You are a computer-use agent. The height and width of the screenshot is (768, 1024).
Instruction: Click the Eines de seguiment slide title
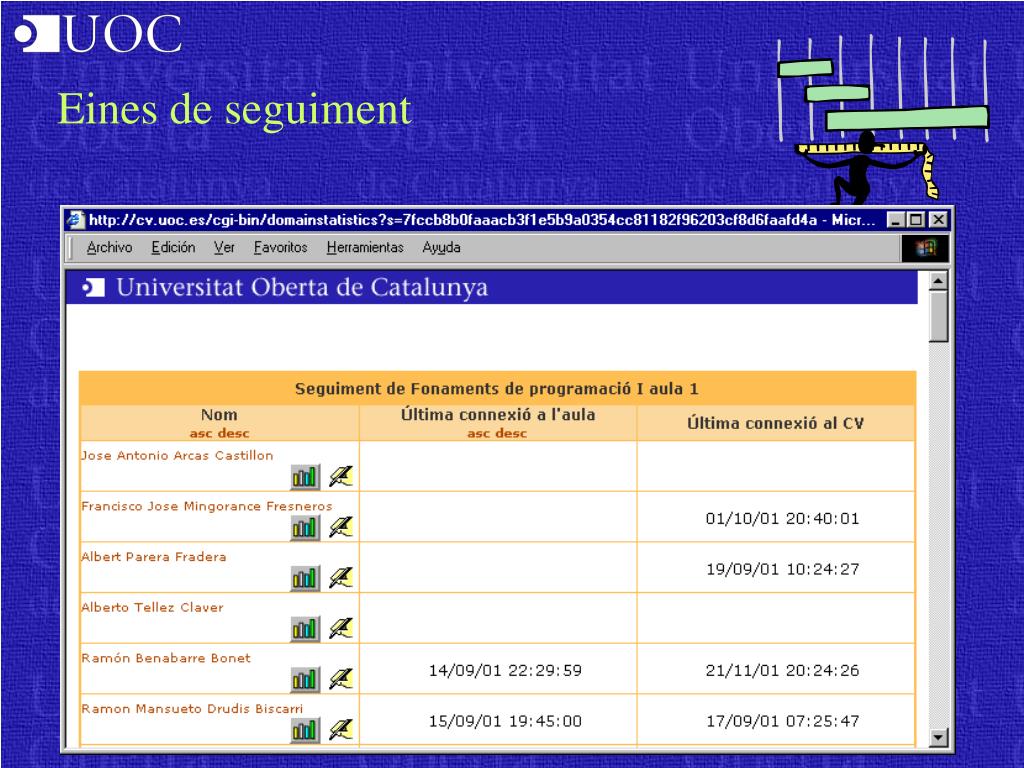point(235,108)
